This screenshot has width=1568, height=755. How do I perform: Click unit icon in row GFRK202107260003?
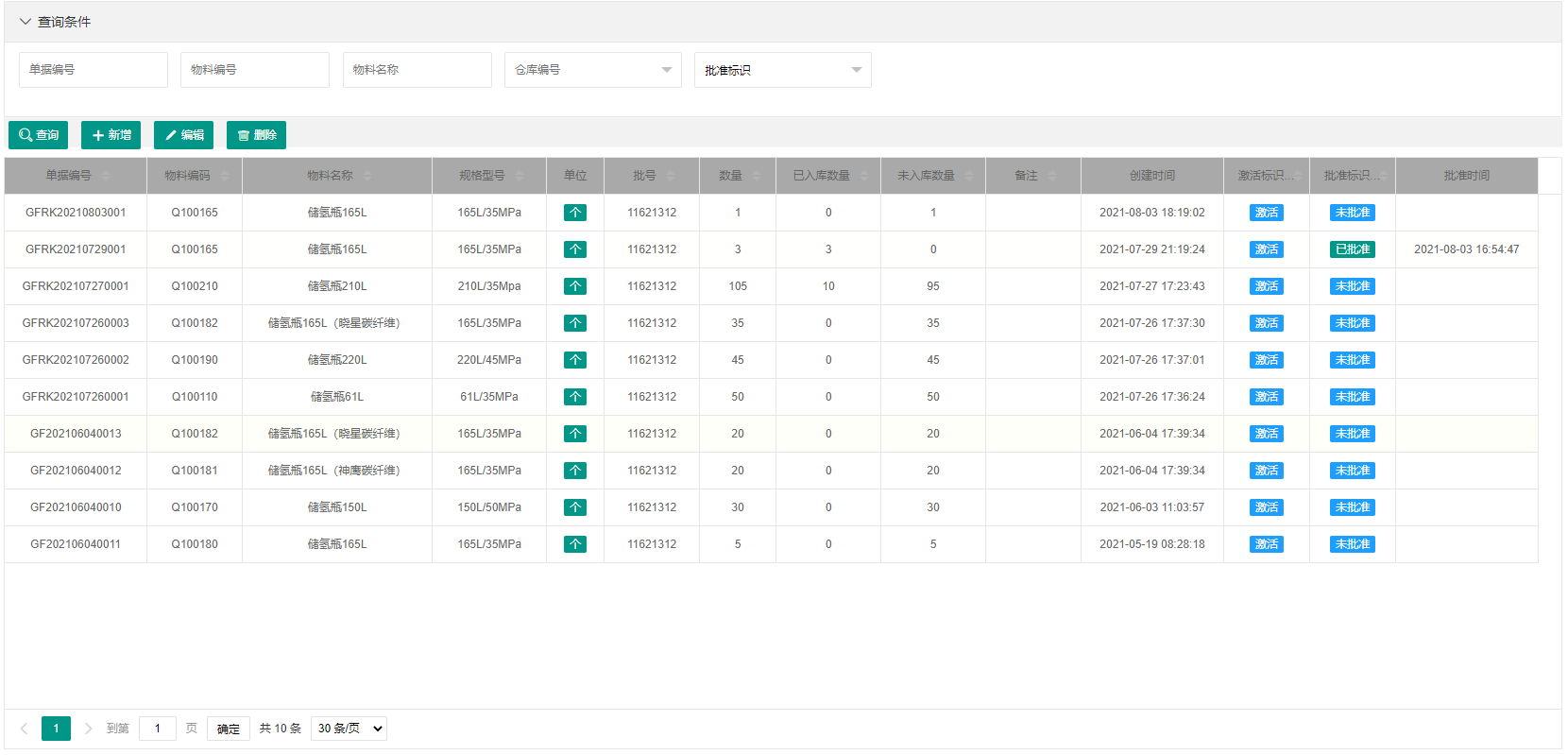pyautogui.click(x=575, y=323)
